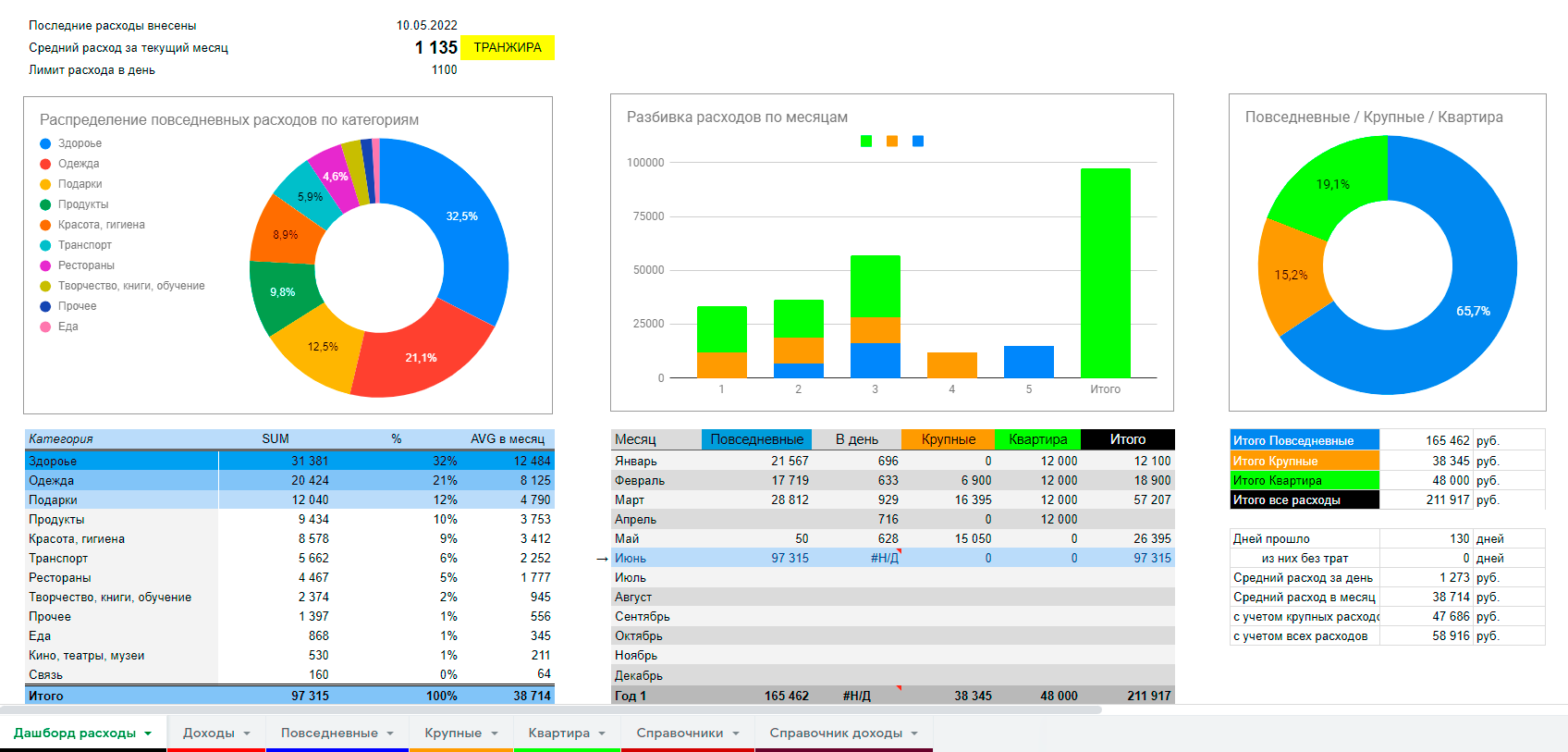Click blue legend square in monthly chart
The image size is (1568, 752).
[x=918, y=142]
